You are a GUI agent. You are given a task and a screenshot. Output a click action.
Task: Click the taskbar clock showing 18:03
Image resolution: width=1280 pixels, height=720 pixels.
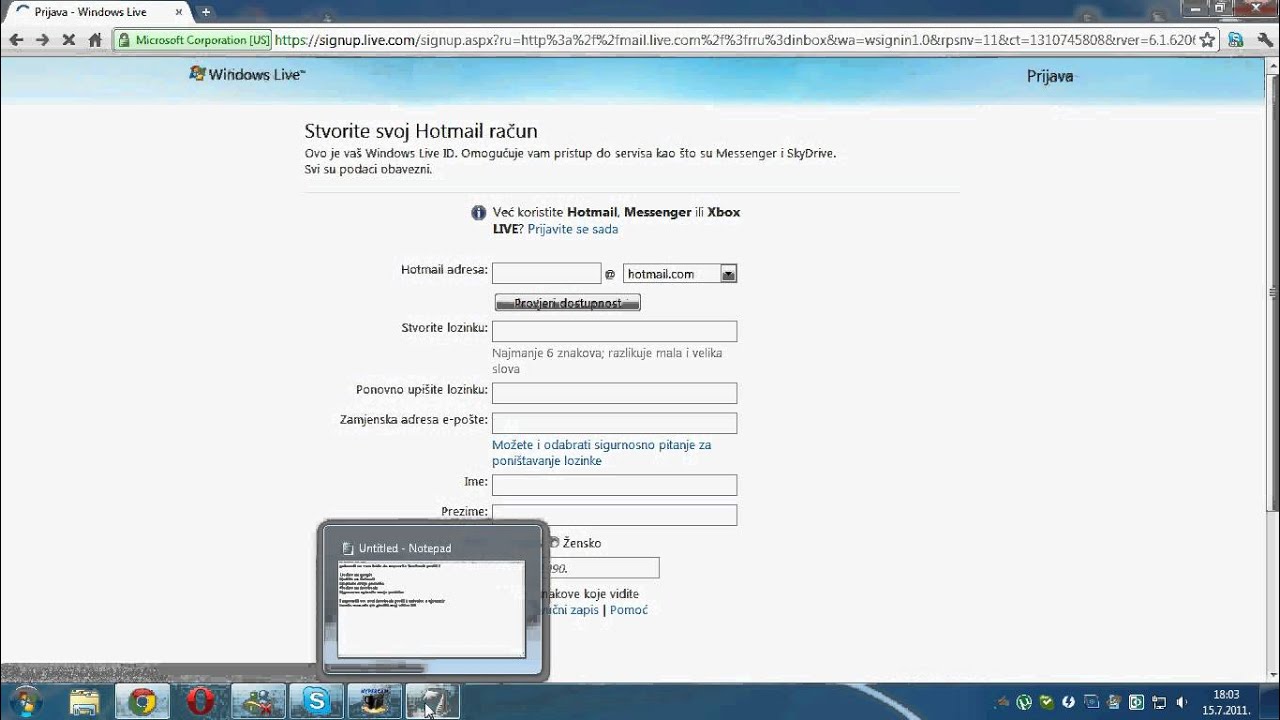pyautogui.click(x=1226, y=702)
